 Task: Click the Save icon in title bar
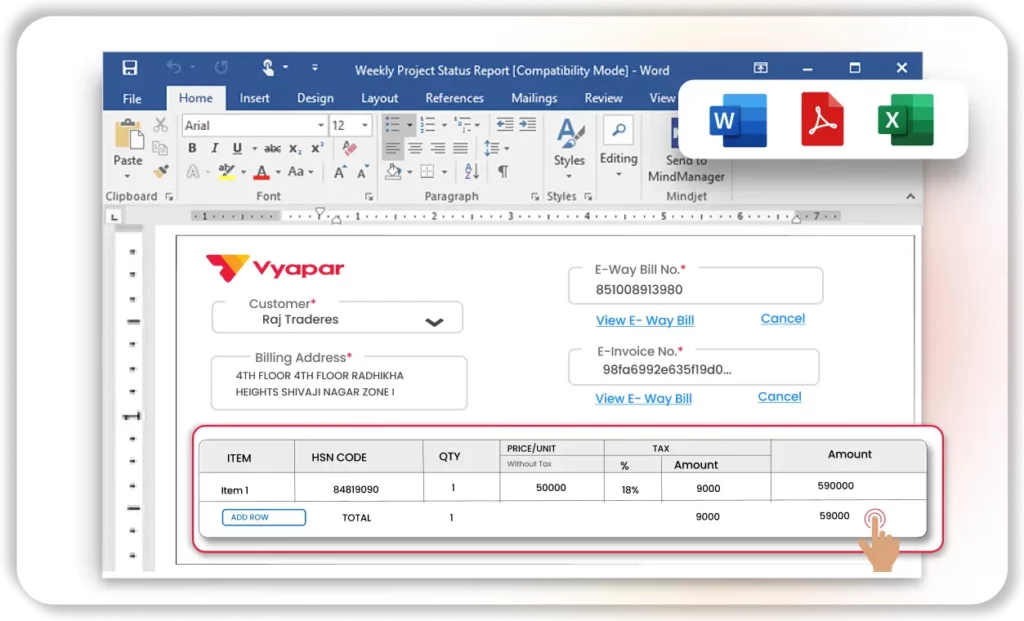tap(130, 68)
